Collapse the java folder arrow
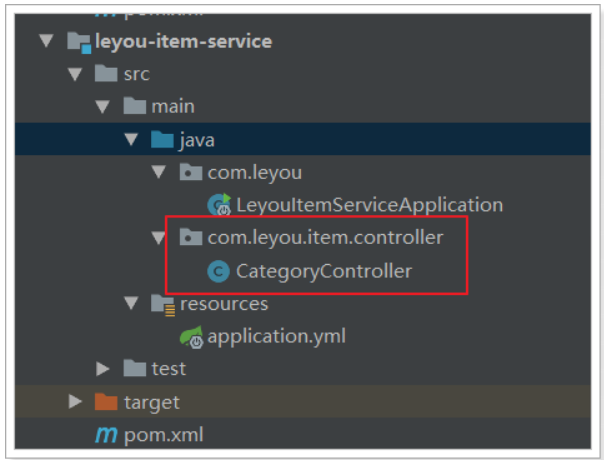Viewport: 604px width, 460px height. coord(131,139)
